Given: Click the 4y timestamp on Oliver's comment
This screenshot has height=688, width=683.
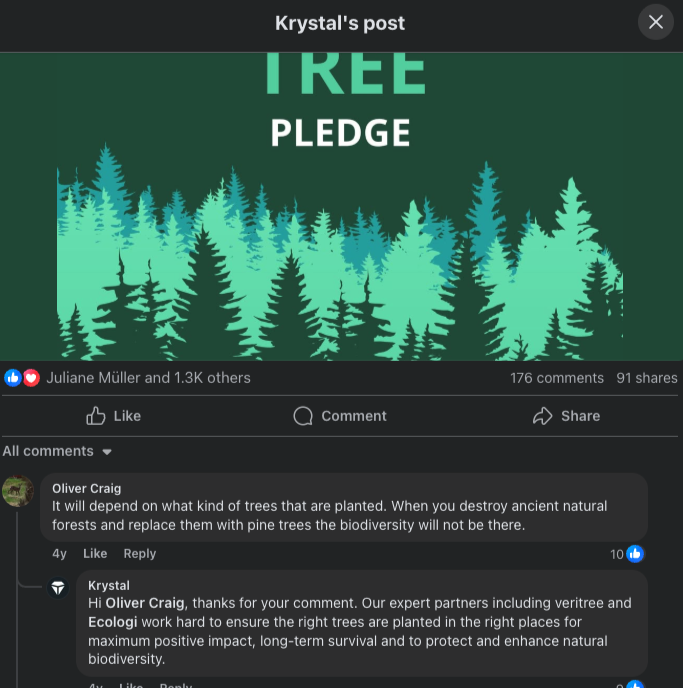Looking at the screenshot, I should (60, 554).
